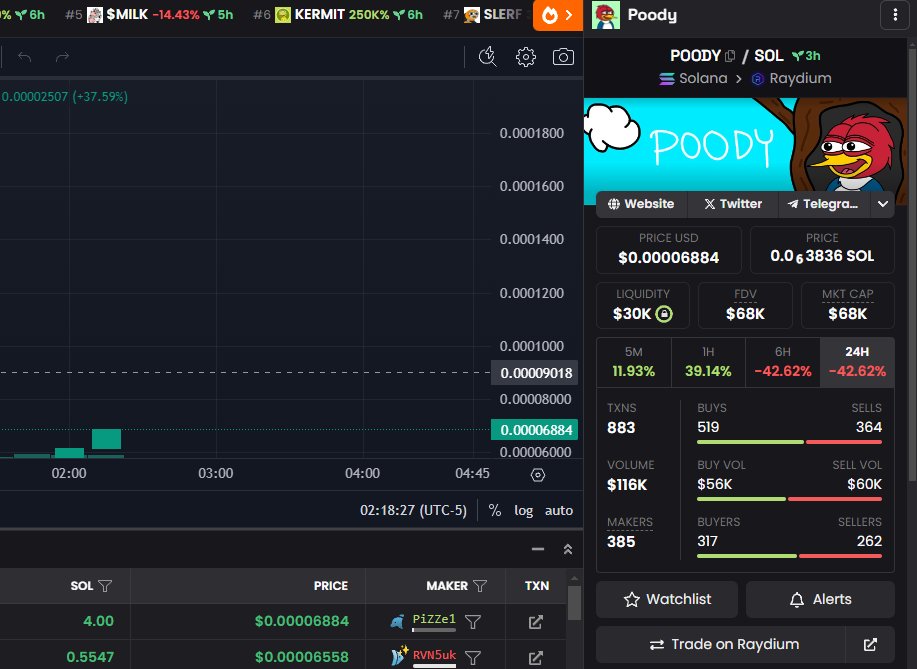
Task: Open the Poody Twitter link
Action: click(733, 204)
